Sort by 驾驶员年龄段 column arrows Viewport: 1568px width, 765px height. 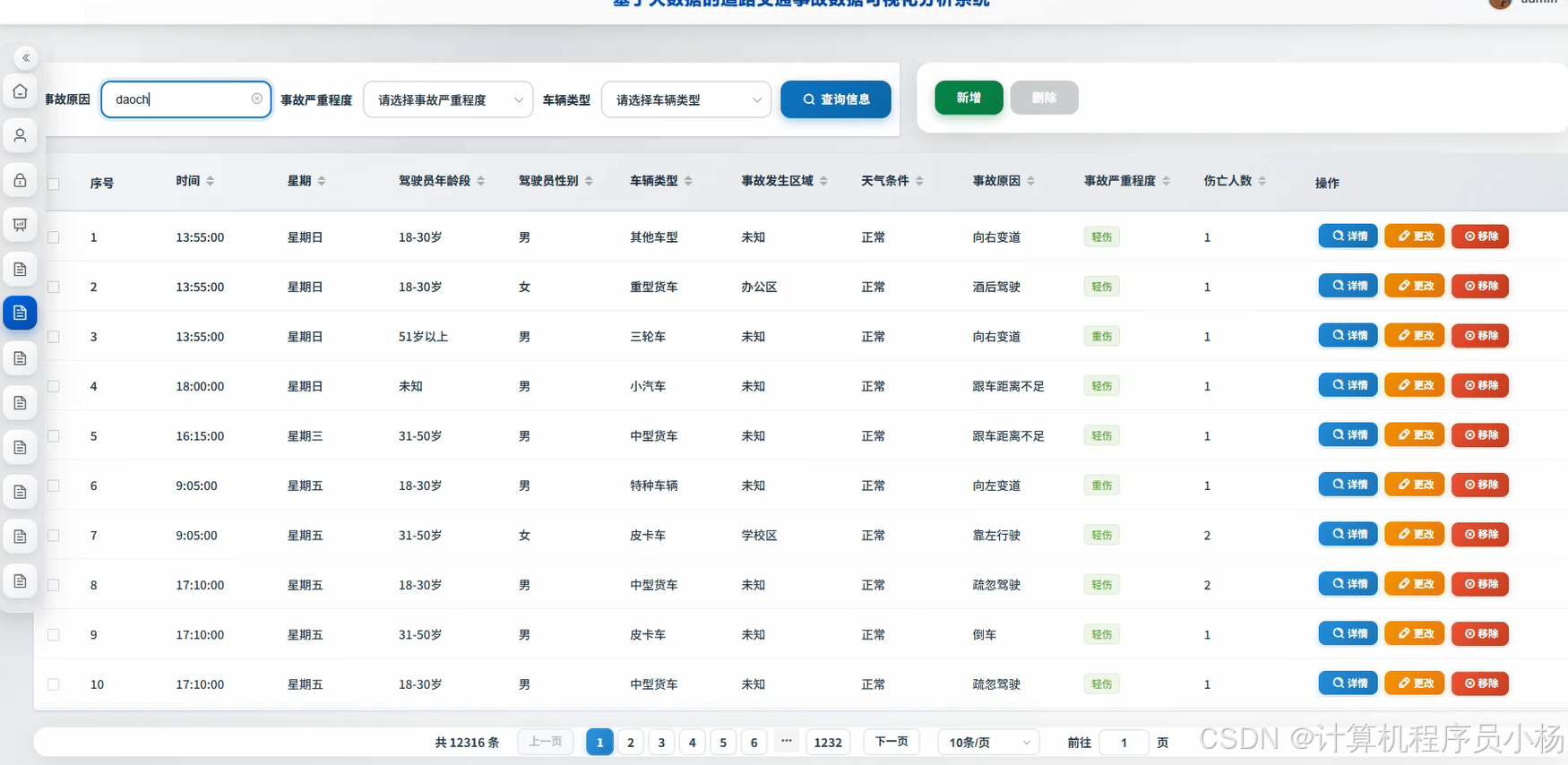pyautogui.click(x=480, y=181)
